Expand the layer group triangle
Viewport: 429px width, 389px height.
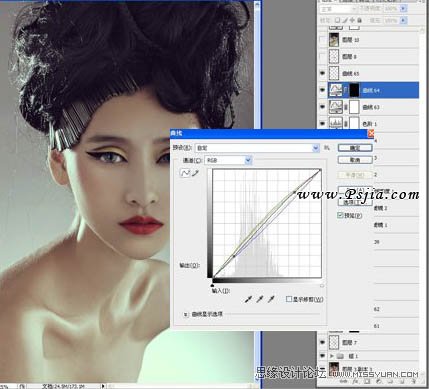[x=332, y=356]
